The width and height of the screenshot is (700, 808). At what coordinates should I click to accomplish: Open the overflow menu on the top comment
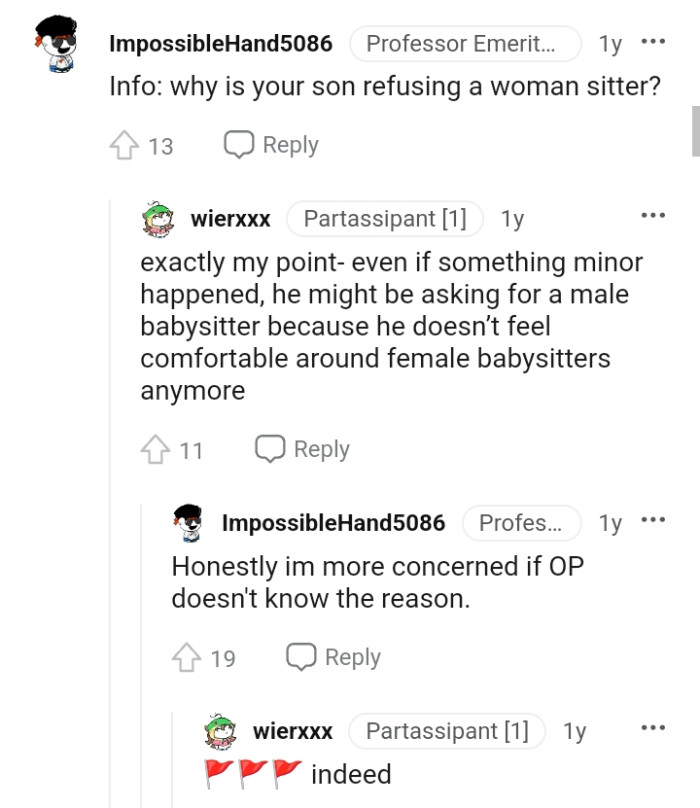coord(656,40)
